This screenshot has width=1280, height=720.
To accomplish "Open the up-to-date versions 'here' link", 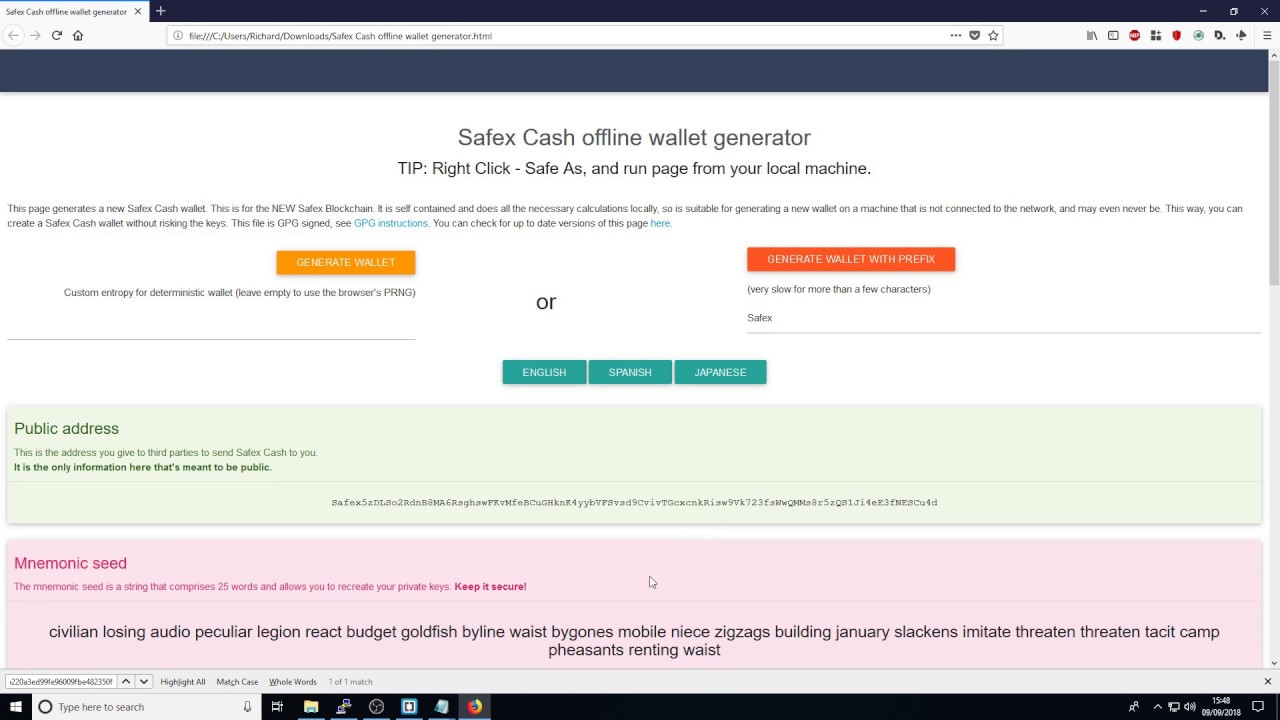I will point(661,223).
